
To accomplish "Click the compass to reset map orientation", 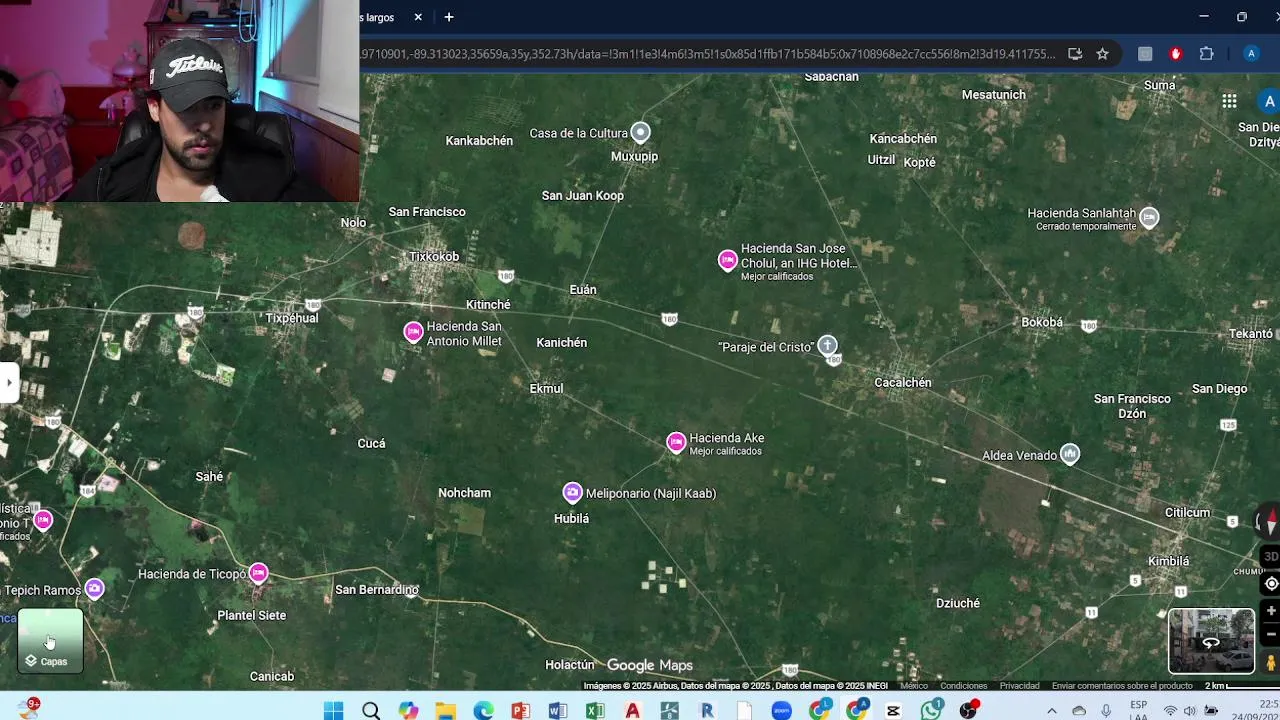I will point(1269,521).
